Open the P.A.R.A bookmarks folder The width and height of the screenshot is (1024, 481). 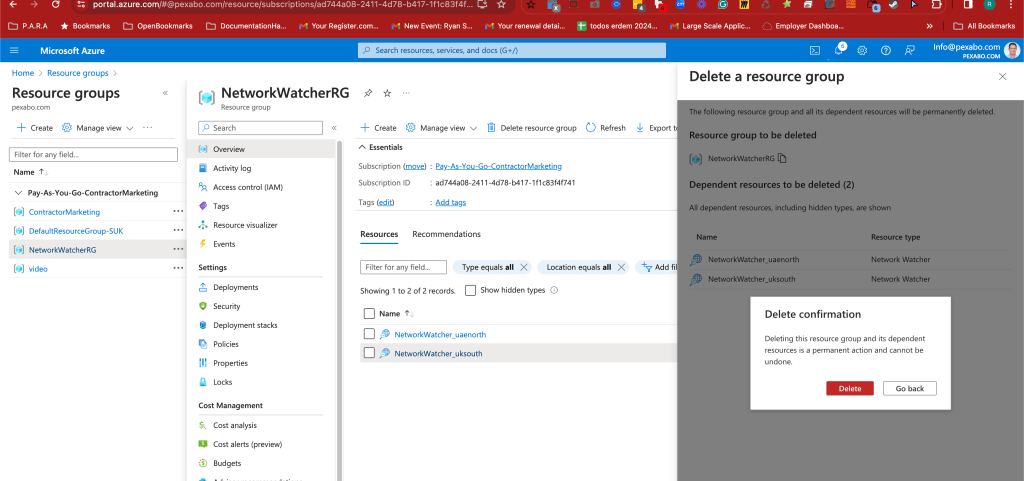click(27, 26)
